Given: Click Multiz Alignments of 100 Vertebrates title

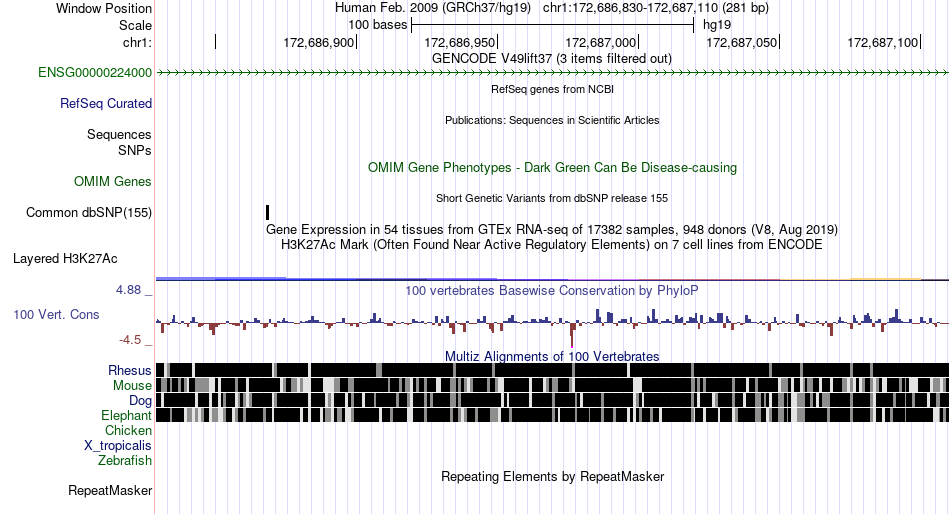Looking at the screenshot, I should [552, 356].
